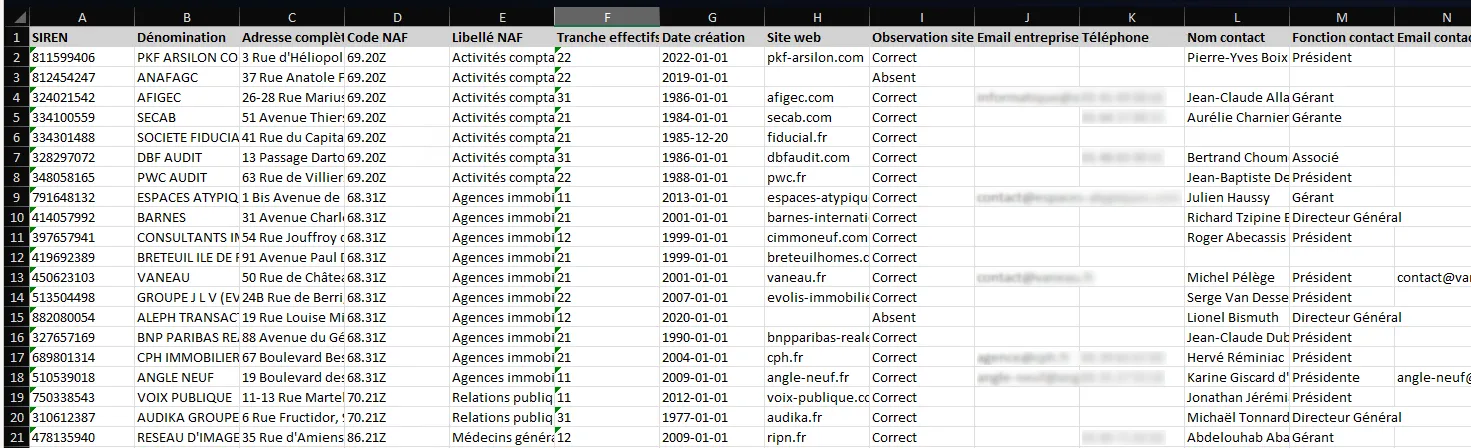
Task: Select contact cell Julien Haussy
Action: [x=1237, y=197]
